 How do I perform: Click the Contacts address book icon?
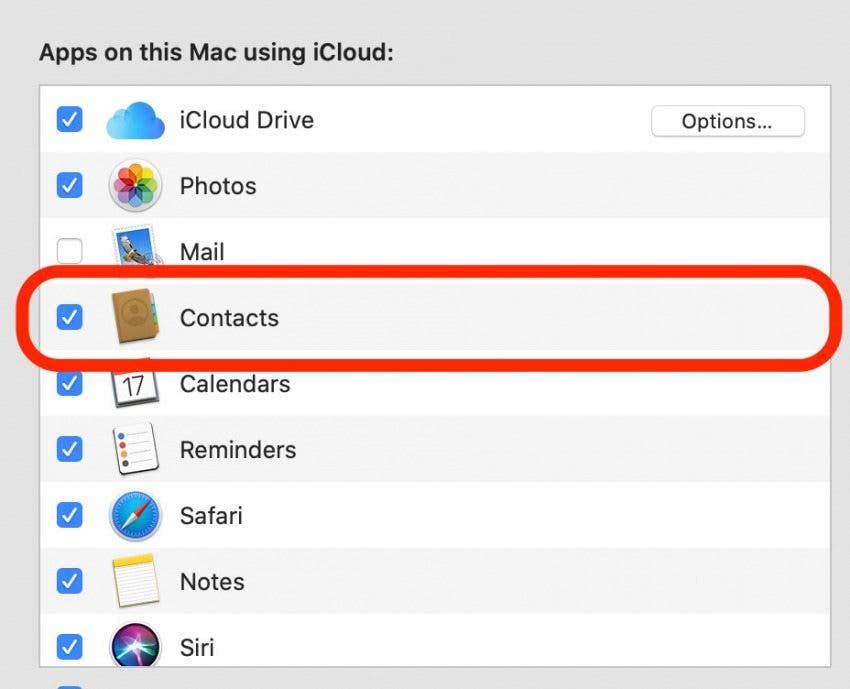click(134, 318)
